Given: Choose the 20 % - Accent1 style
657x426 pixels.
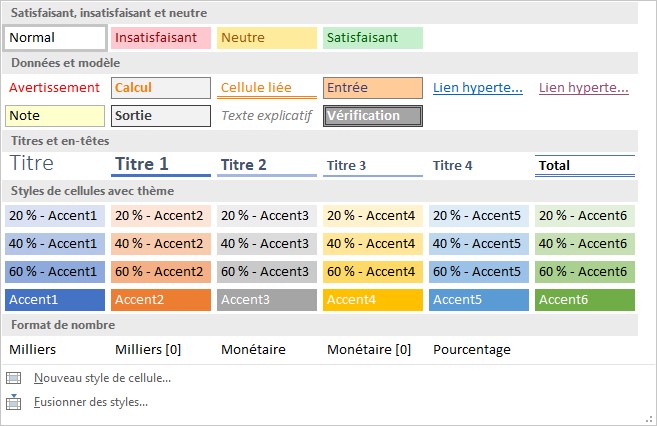Looking at the screenshot, I should (55, 215).
